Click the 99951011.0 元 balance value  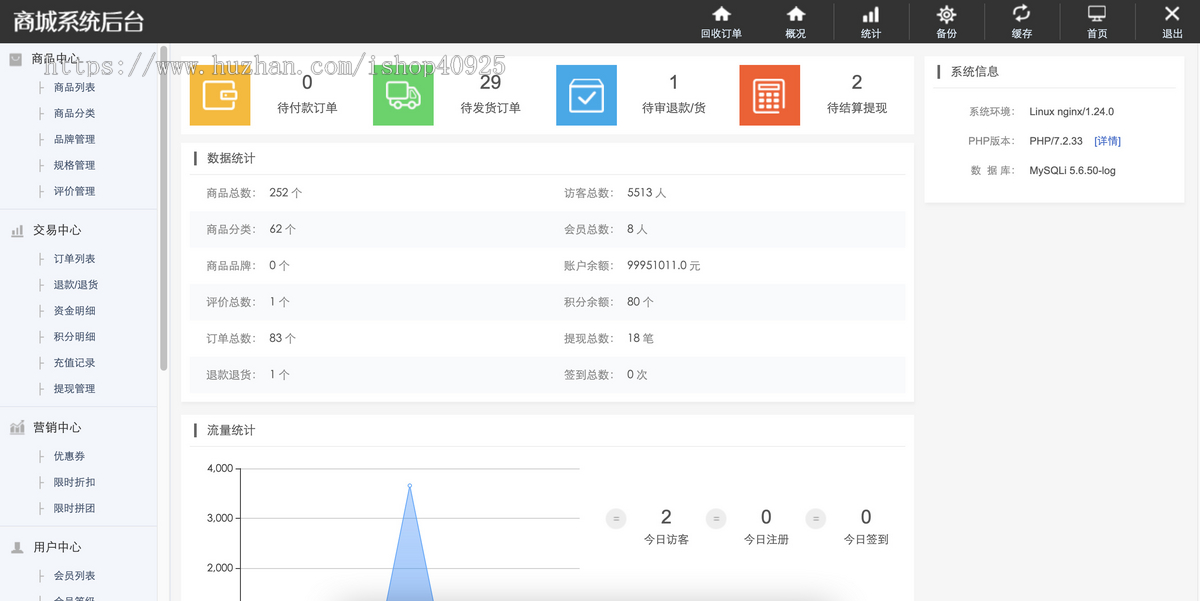point(664,266)
